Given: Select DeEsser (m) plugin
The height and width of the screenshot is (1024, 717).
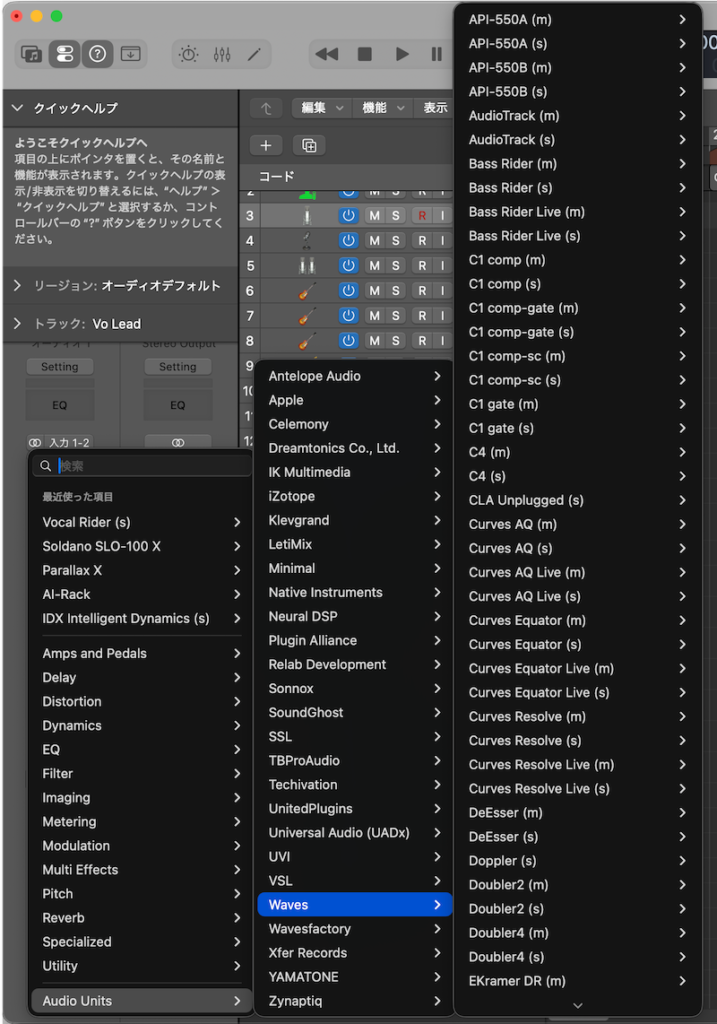Looking at the screenshot, I should (577, 812).
